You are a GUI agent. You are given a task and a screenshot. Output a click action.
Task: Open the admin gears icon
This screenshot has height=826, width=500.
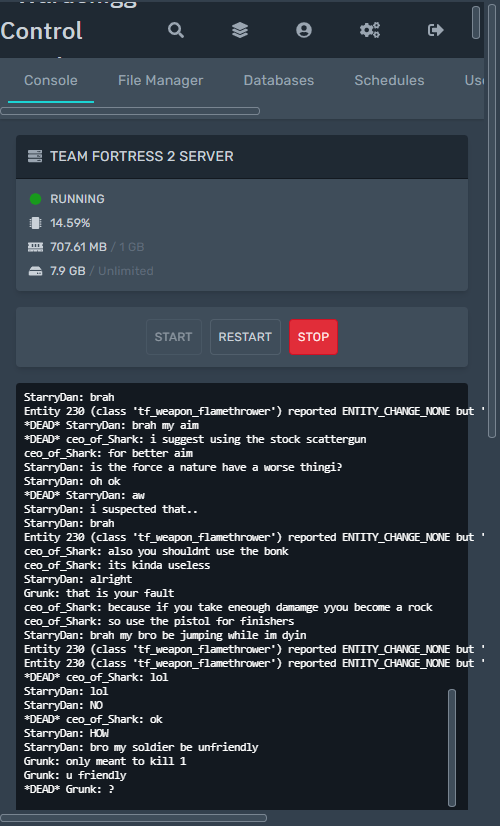tap(370, 30)
